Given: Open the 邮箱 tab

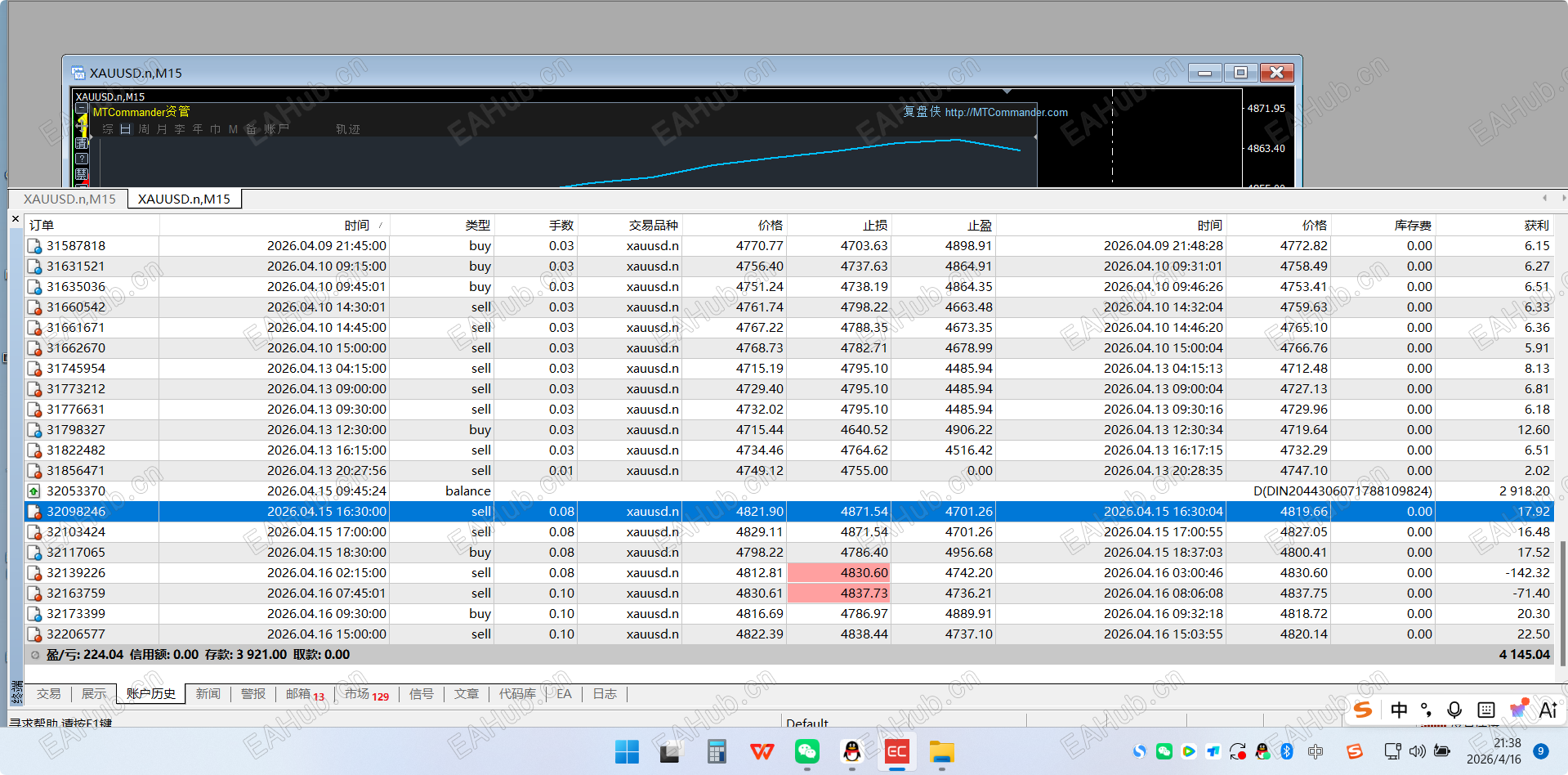Looking at the screenshot, I should [x=304, y=694].
